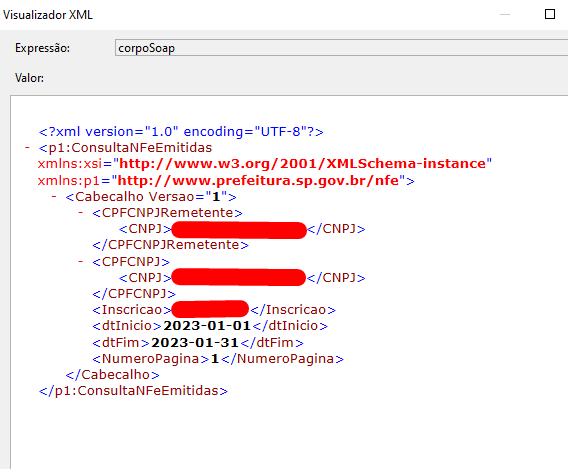This screenshot has height=469, width=568.
Task: Click the closing /Cabecalho tag
Action: pyautogui.click(x=112, y=374)
